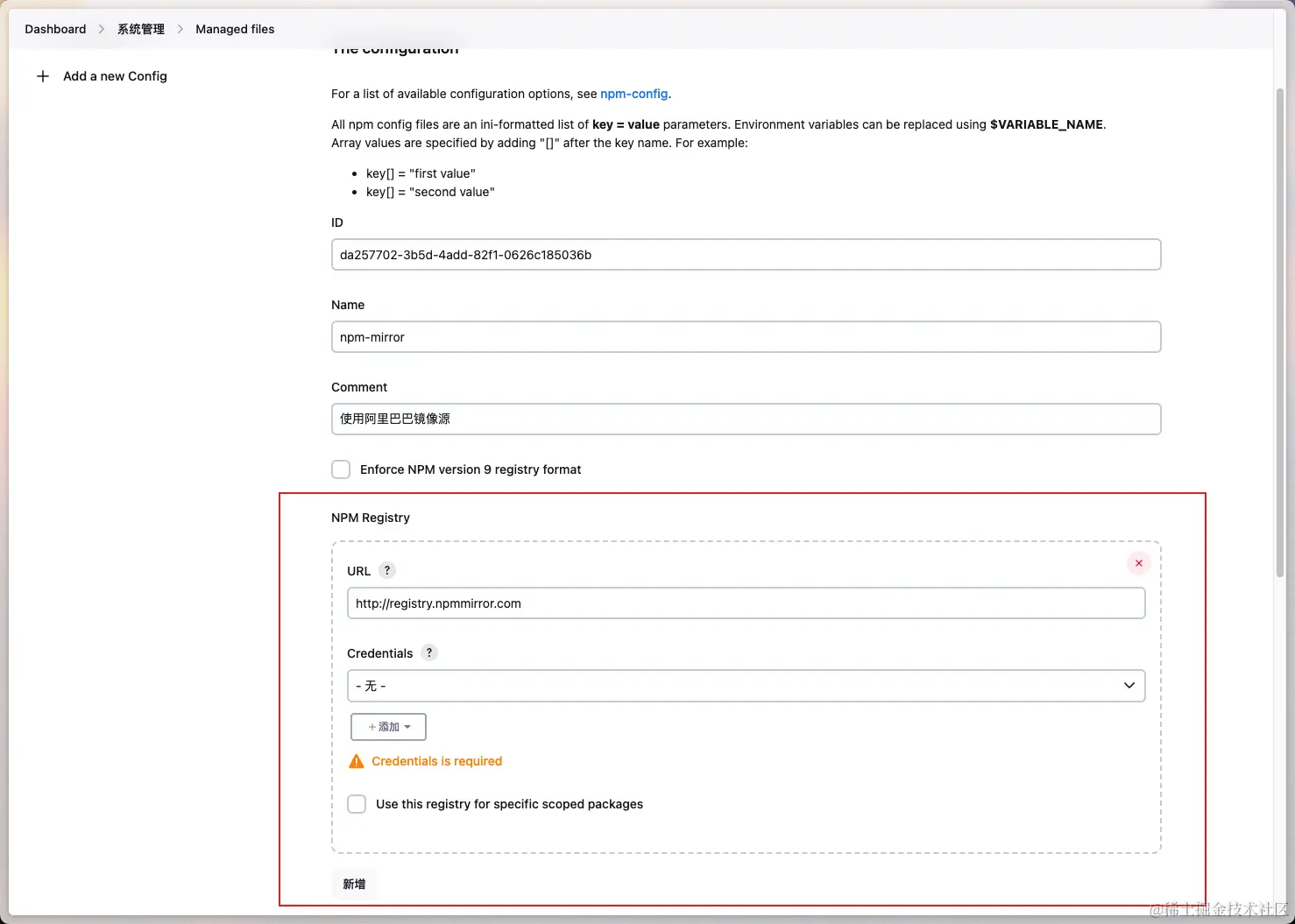Click the breadcrumb chevron after 系统管理
The image size is (1295, 924).
(180, 29)
